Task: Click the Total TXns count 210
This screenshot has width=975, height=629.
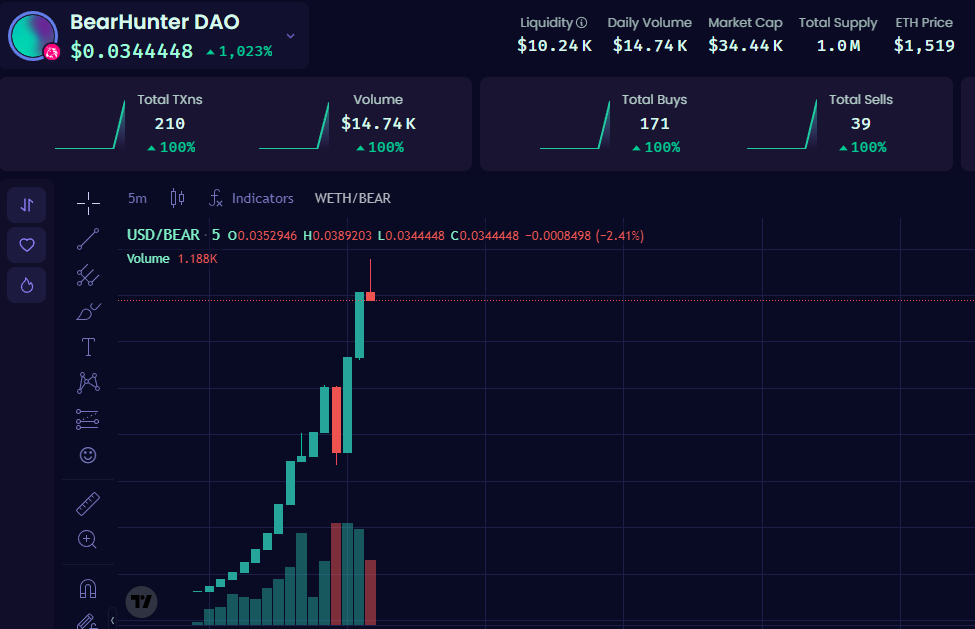Action: pyautogui.click(x=170, y=124)
